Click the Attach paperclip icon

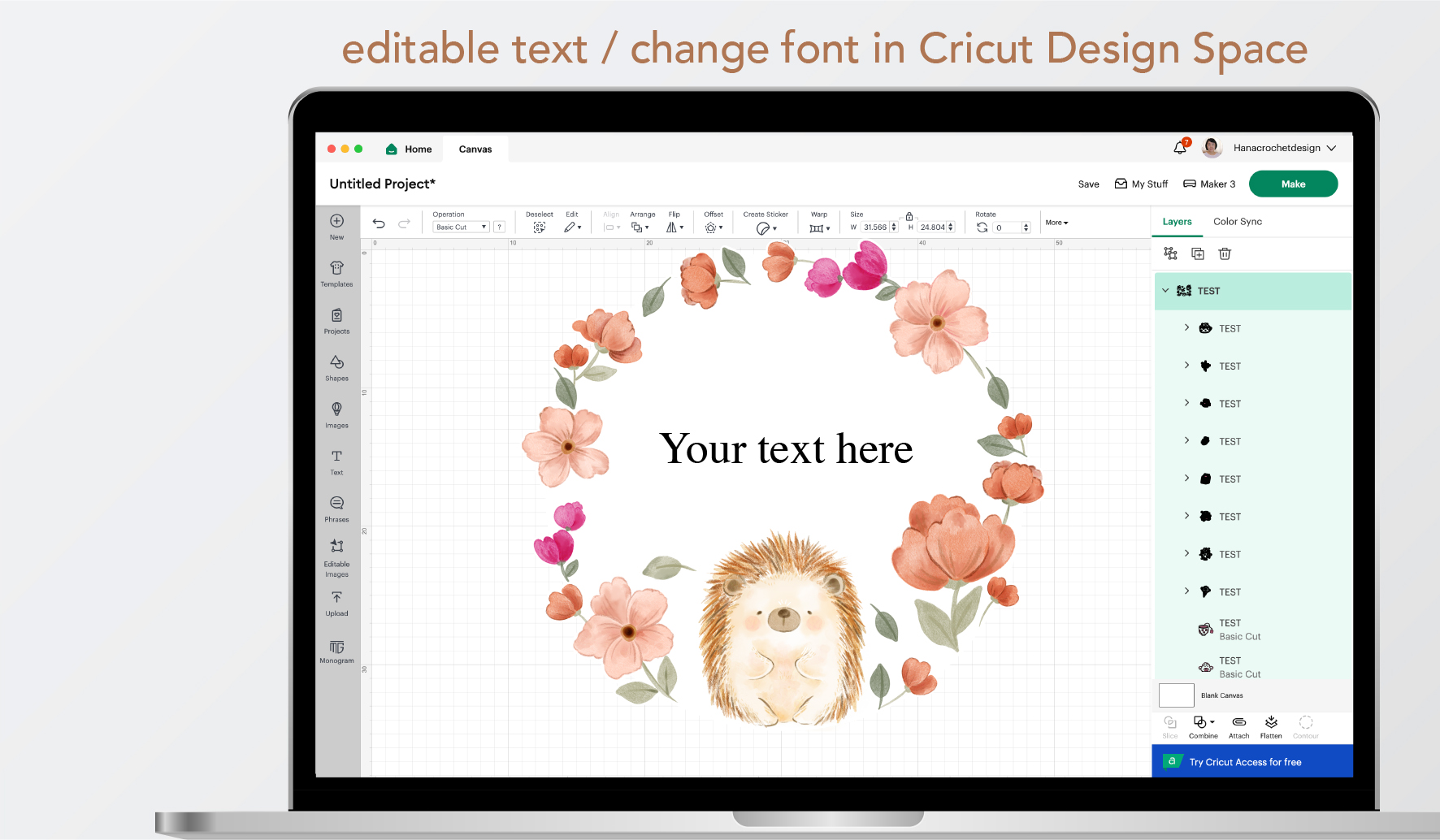point(1238,725)
